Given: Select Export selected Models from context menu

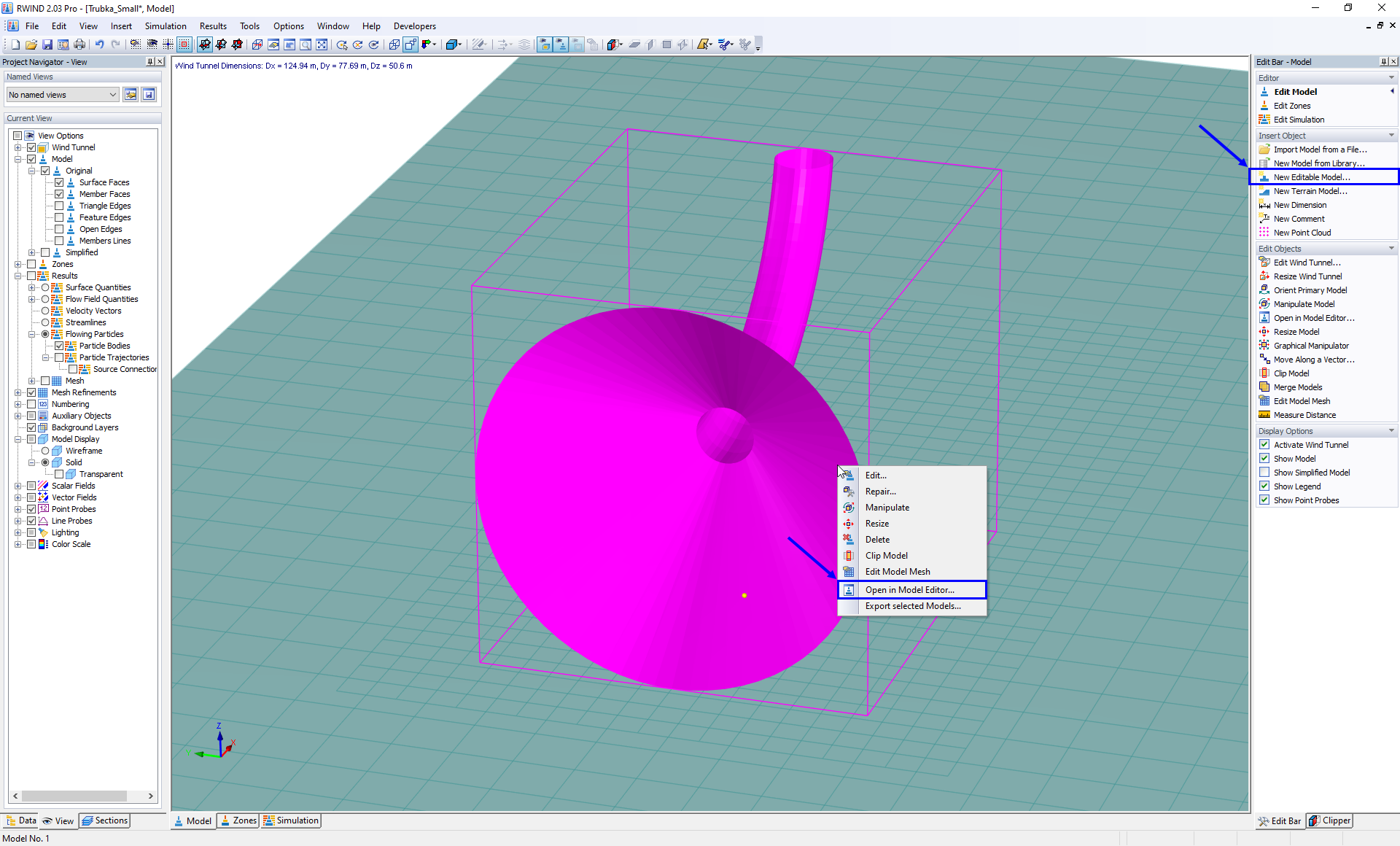Looking at the screenshot, I should click(x=913, y=606).
